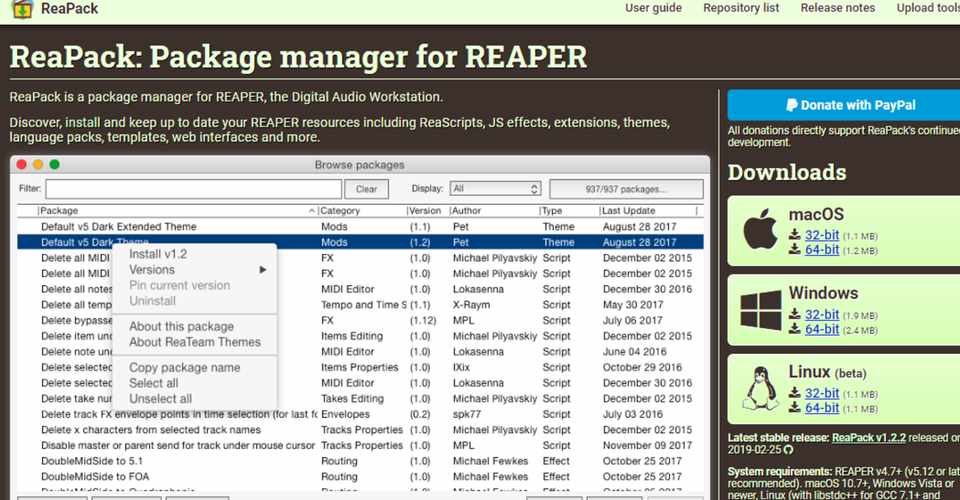The image size is (960, 500).
Task: Sort by the Package column header
Action: click(x=177, y=211)
